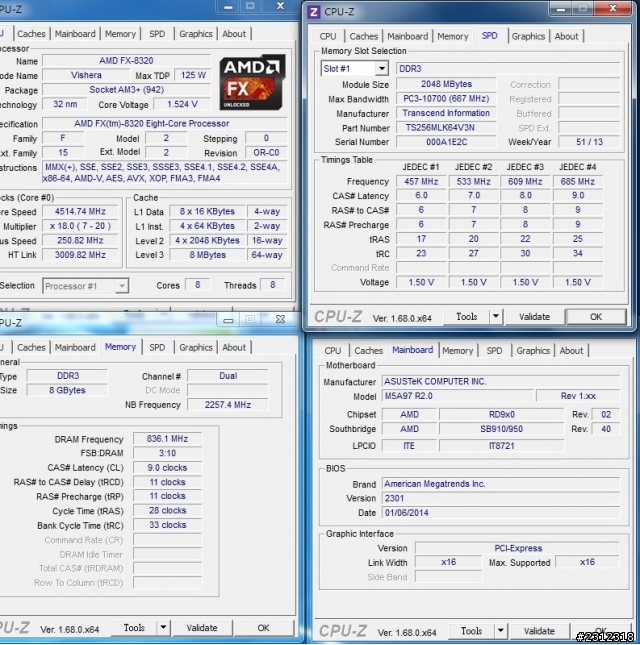Click the 4 x 2048 KBytes Level 2 cache value
This screenshot has height=645, width=640.
207,241
